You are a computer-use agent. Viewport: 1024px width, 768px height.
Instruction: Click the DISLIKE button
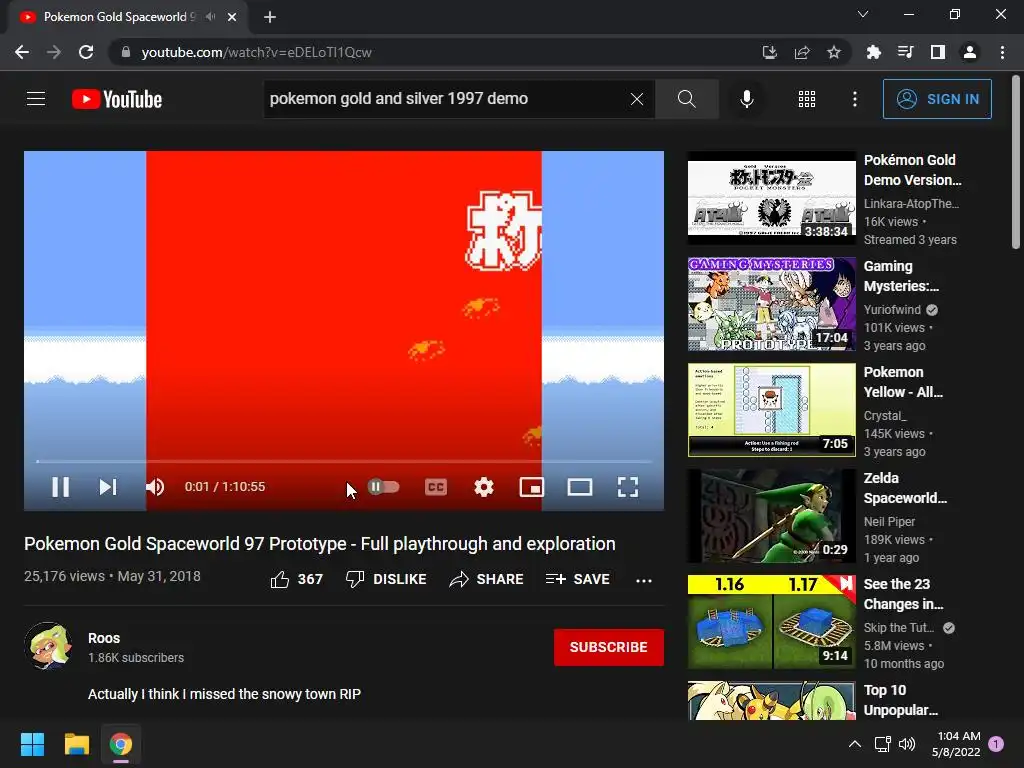(386, 579)
